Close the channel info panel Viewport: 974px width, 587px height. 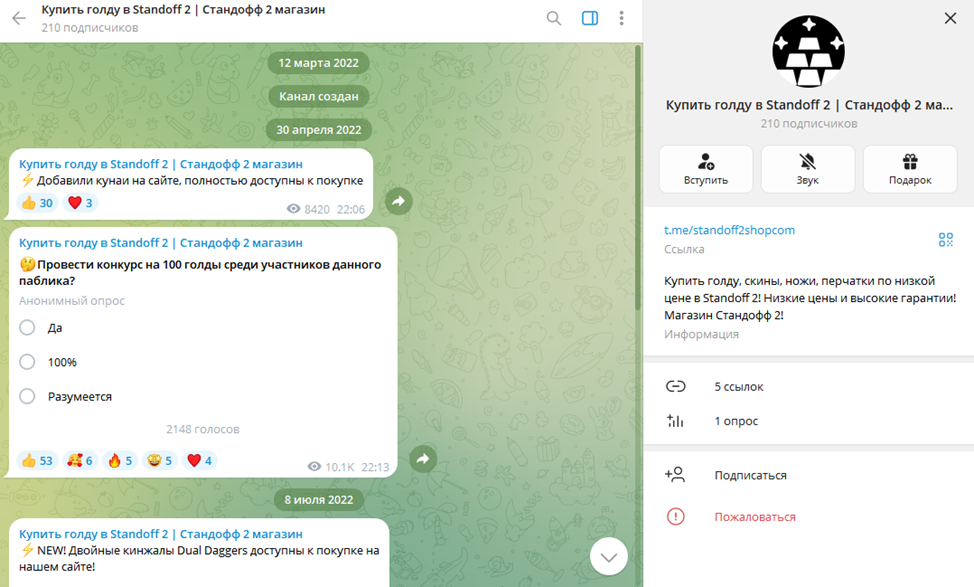[x=950, y=18]
